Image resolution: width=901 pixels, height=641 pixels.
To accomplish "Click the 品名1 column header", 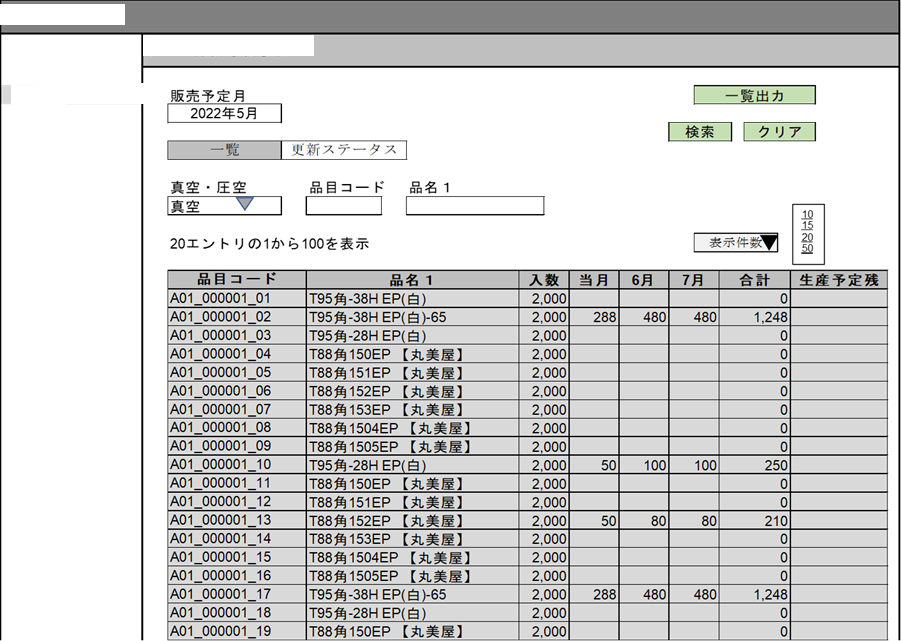I will click(412, 280).
